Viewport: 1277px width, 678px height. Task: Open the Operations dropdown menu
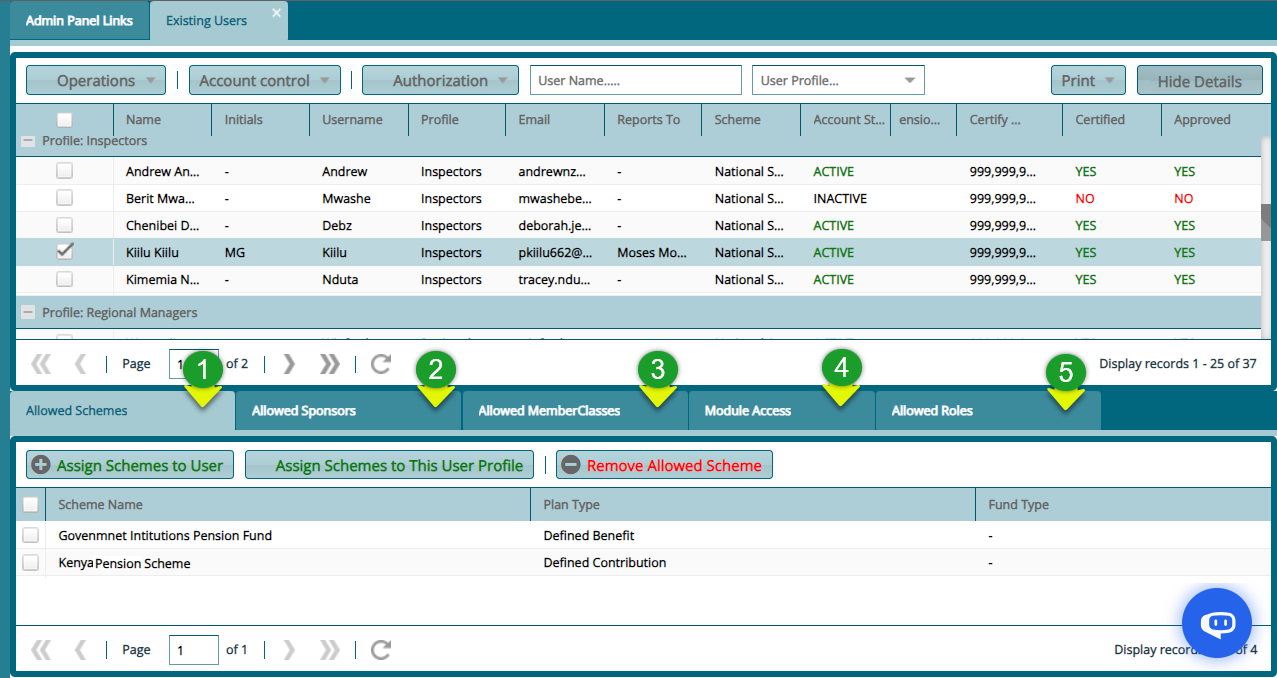96,81
